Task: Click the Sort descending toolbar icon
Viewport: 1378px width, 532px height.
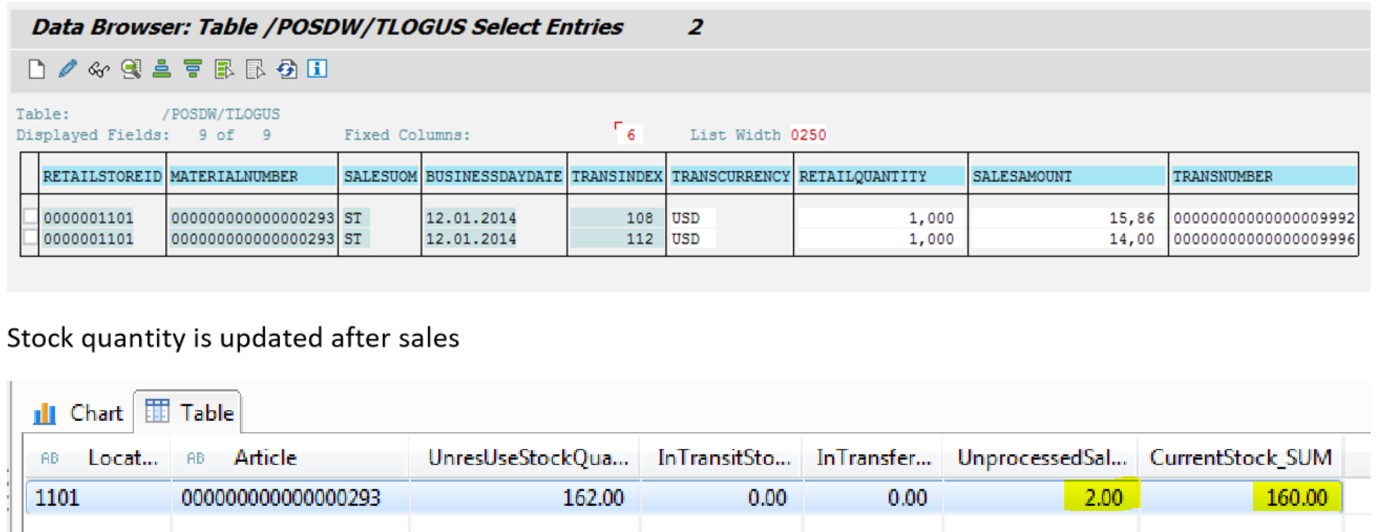Action: tap(193, 69)
